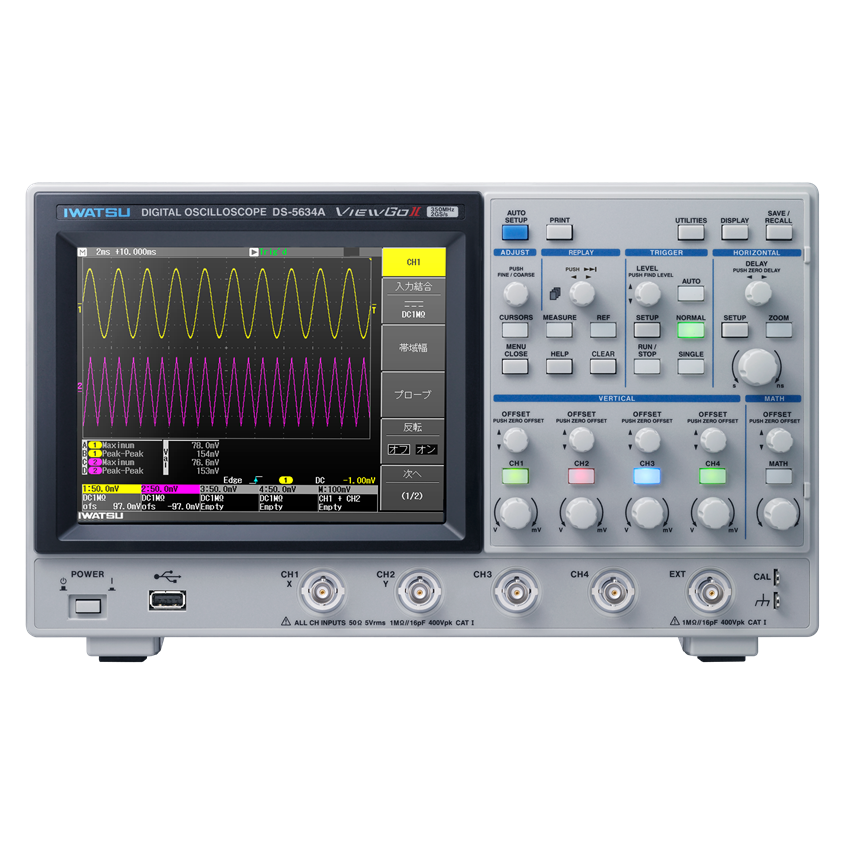This screenshot has height=845, width=845.
Task: Select オン in the 反転 soft menu
Action: pos(426,449)
